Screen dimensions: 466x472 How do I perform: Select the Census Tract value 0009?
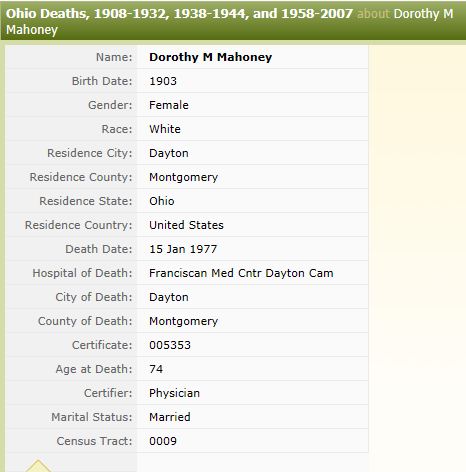click(163, 441)
